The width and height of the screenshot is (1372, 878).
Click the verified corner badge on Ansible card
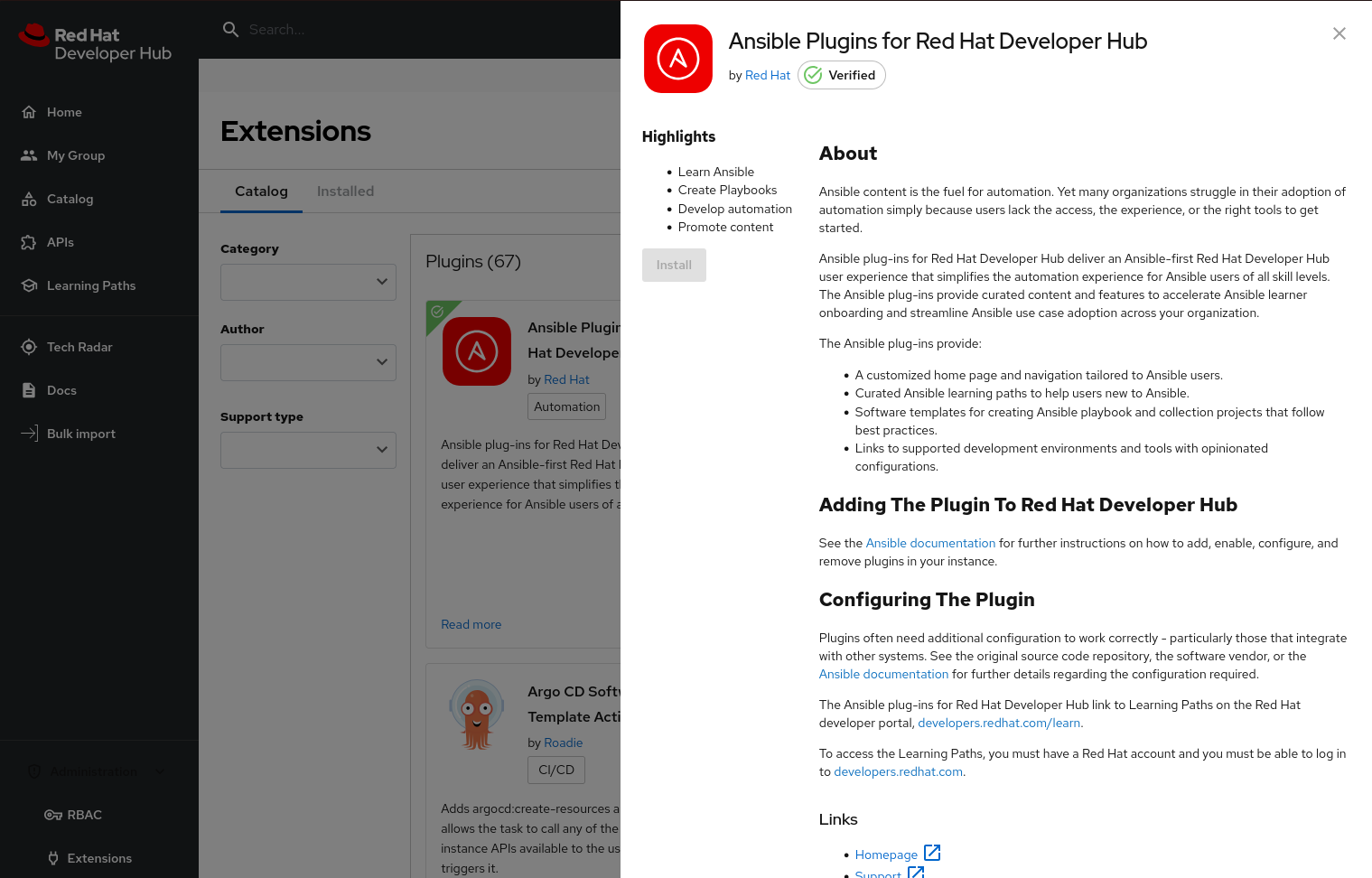(x=438, y=313)
